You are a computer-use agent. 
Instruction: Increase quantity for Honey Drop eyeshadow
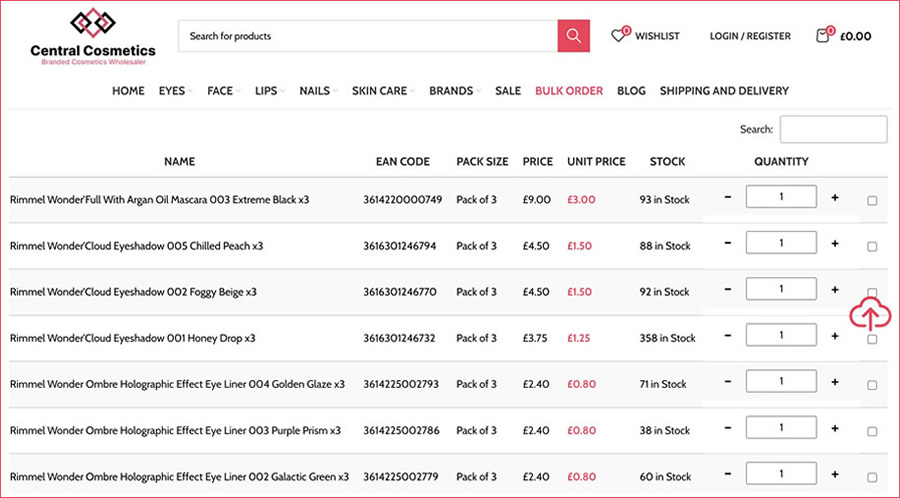tap(835, 335)
